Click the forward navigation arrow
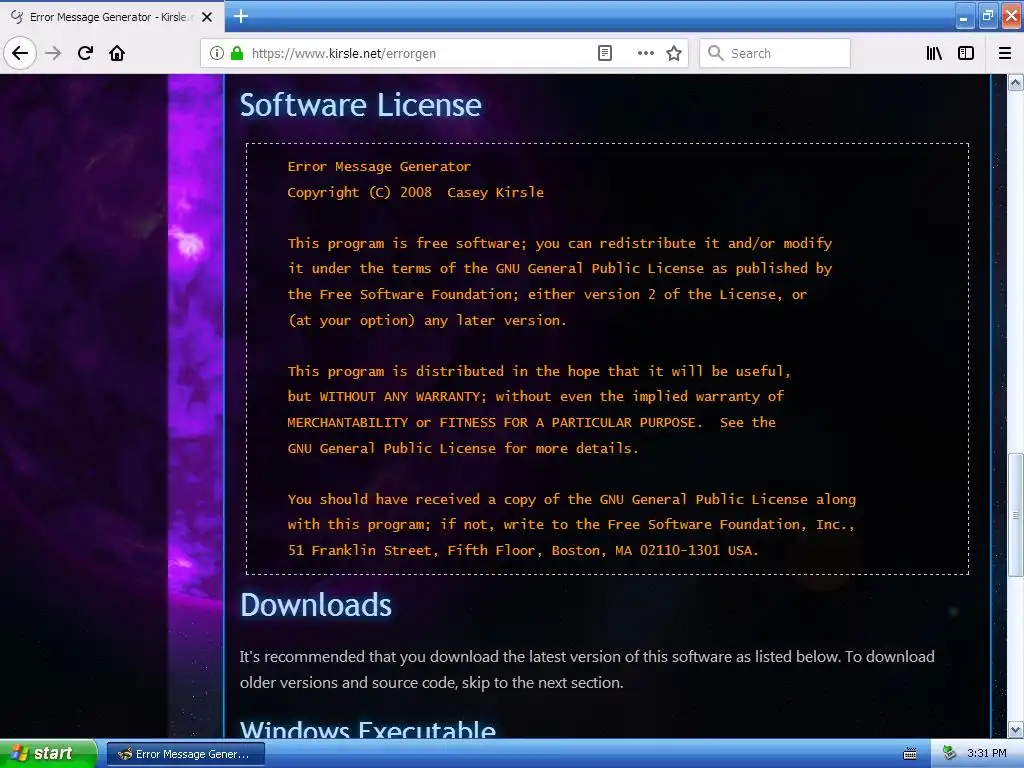Image resolution: width=1024 pixels, height=768 pixels. [53, 53]
